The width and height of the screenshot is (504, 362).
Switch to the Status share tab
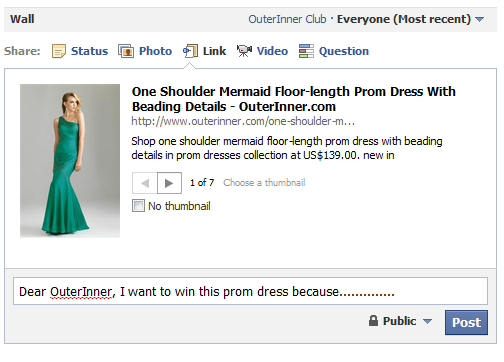[89, 51]
